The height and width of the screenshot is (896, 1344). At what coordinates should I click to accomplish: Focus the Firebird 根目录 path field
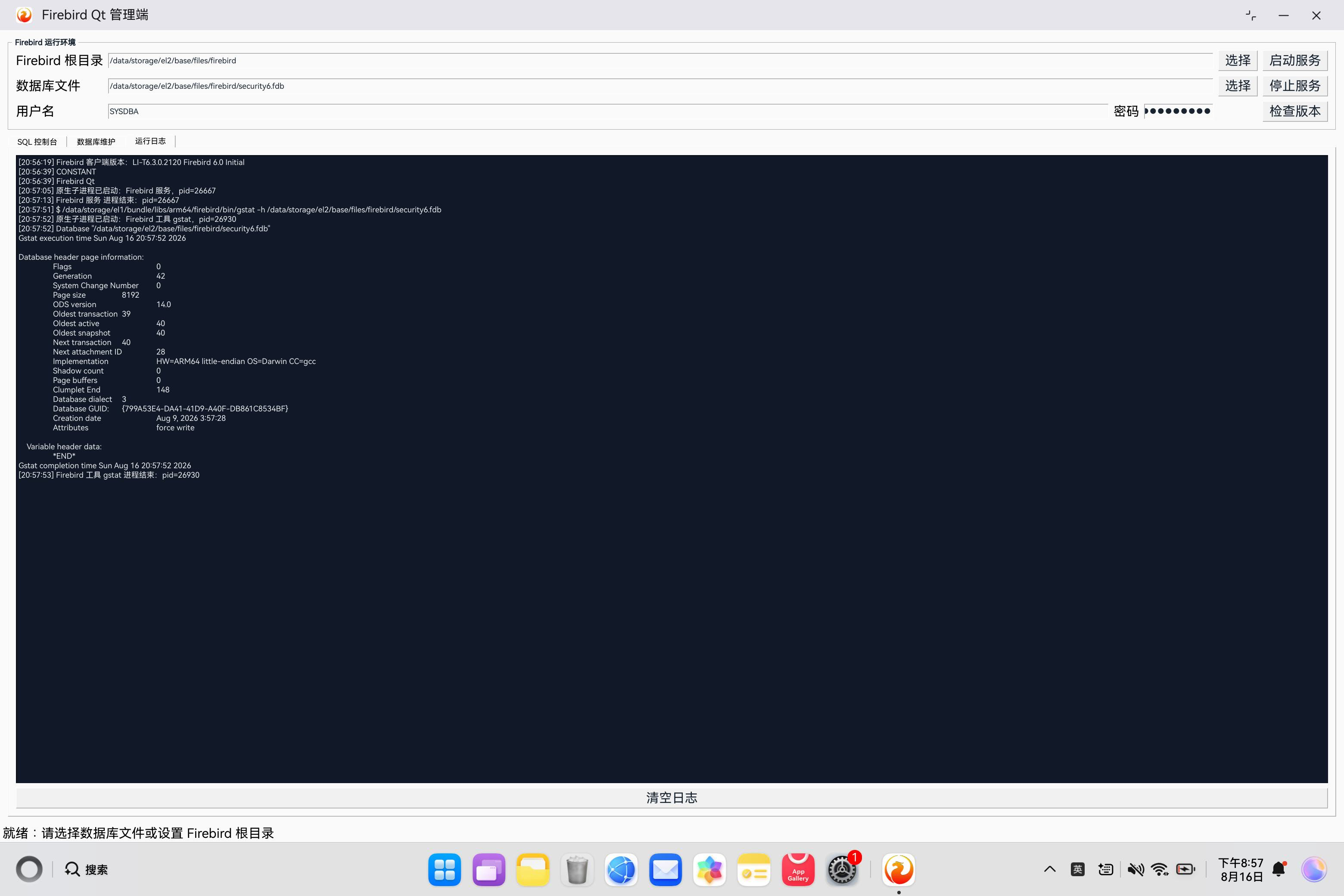(x=660, y=61)
